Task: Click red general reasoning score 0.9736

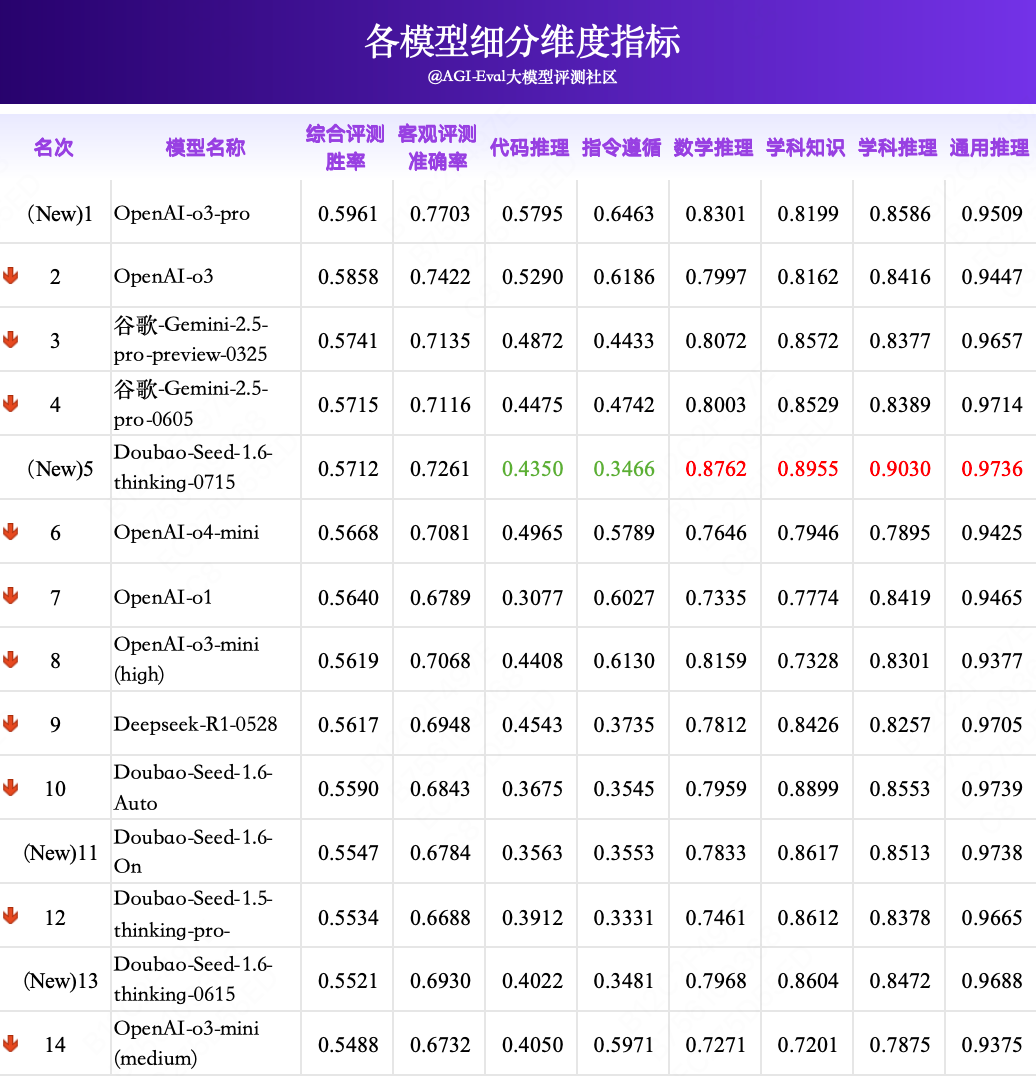Action: (x=991, y=469)
